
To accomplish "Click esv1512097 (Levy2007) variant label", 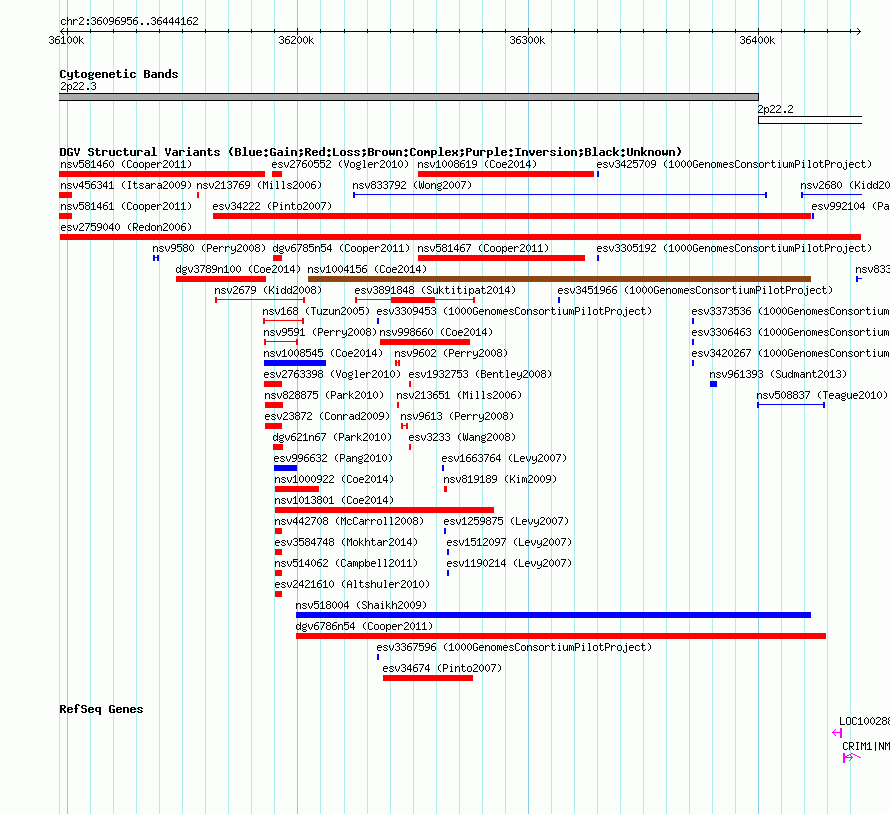I will [x=509, y=542].
